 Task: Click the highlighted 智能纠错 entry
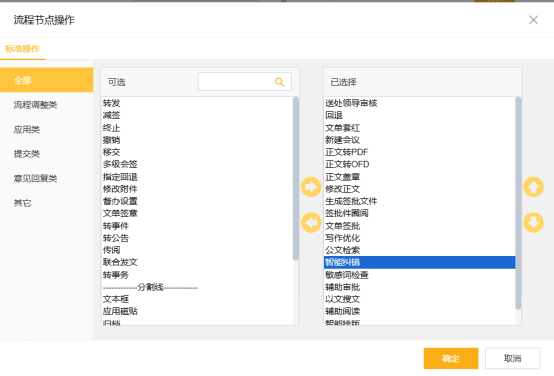[x=419, y=262]
